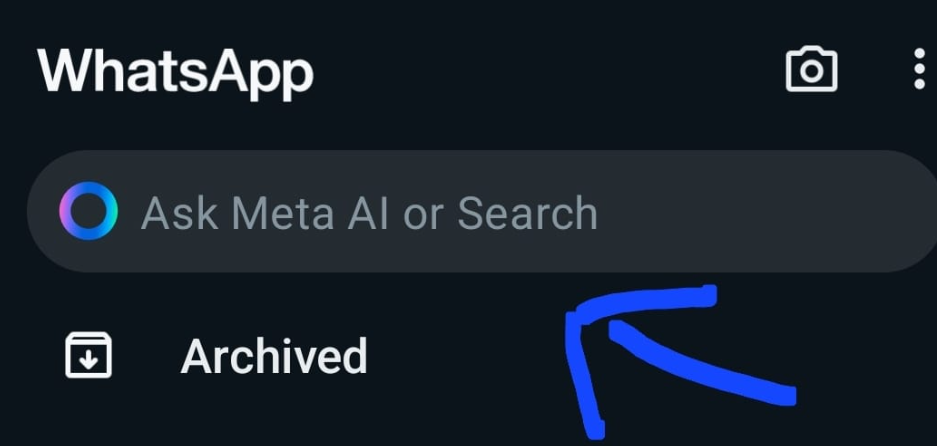The height and width of the screenshot is (446, 937).
Task: Click the WhatsApp title text
Action: point(176,71)
